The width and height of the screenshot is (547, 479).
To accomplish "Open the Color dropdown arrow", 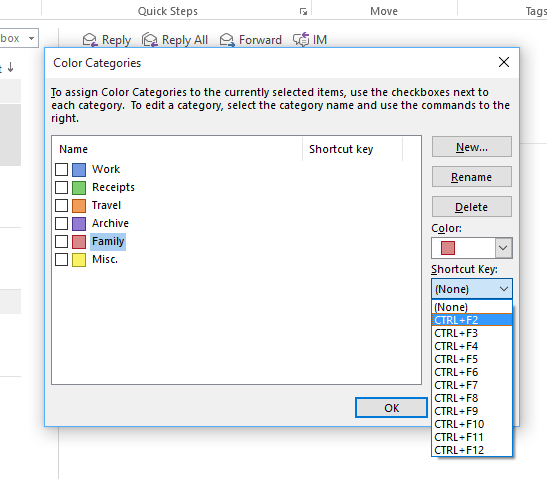I will (x=503, y=248).
